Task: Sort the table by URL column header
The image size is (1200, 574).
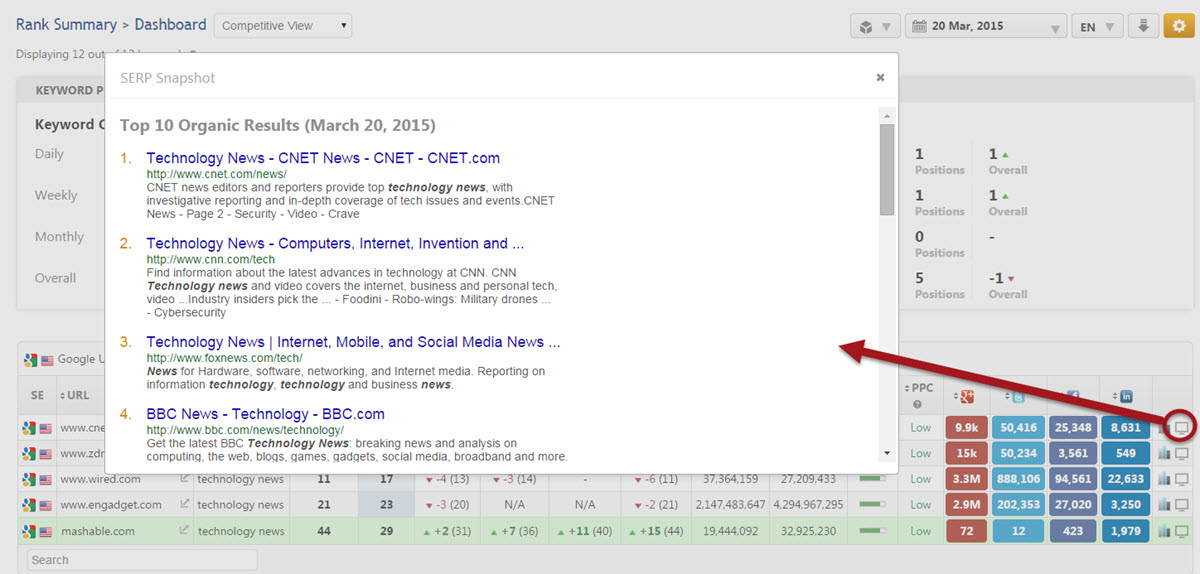Action: [78, 395]
